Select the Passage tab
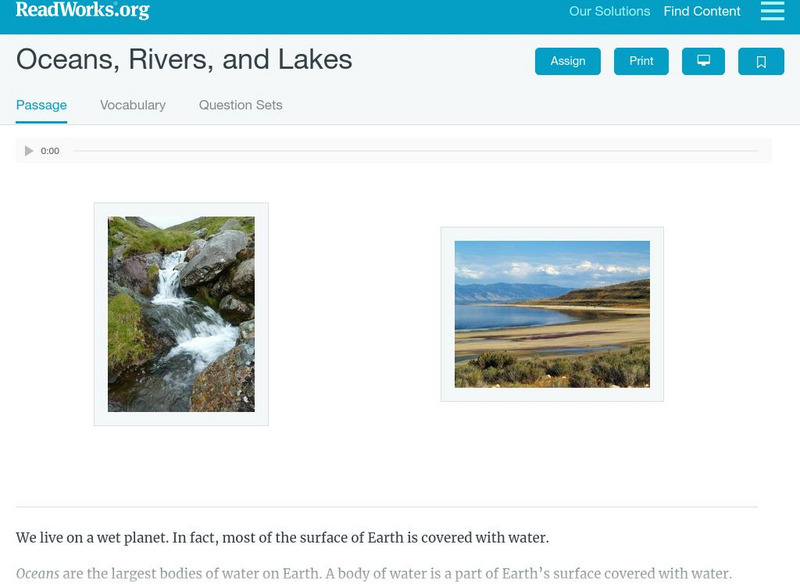The width and height of the screenshot is (800, 584). coord(41,105)
